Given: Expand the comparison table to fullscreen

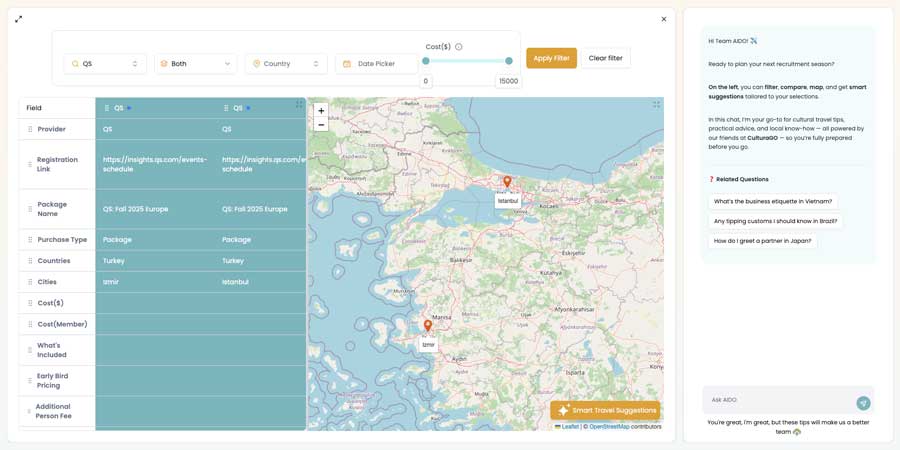Looking at the screenshot, I should [x=299, y=104].
